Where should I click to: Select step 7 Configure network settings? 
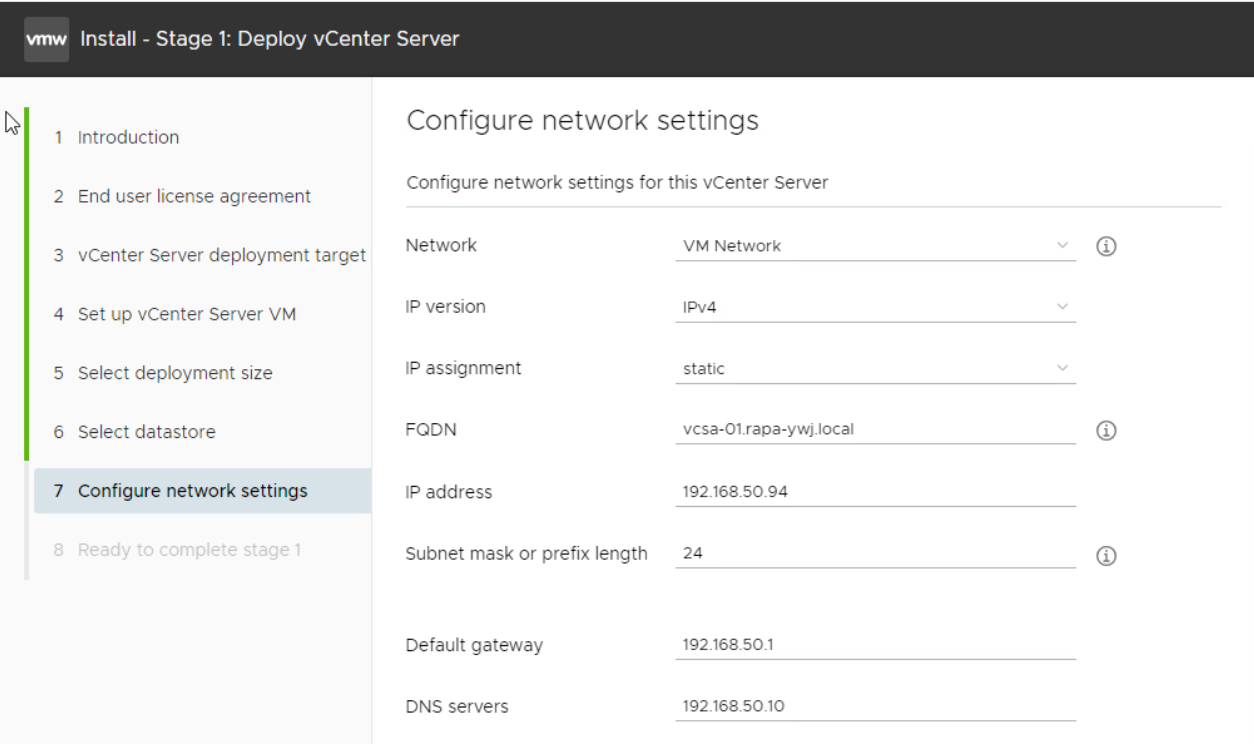click(x=202, y=491)
